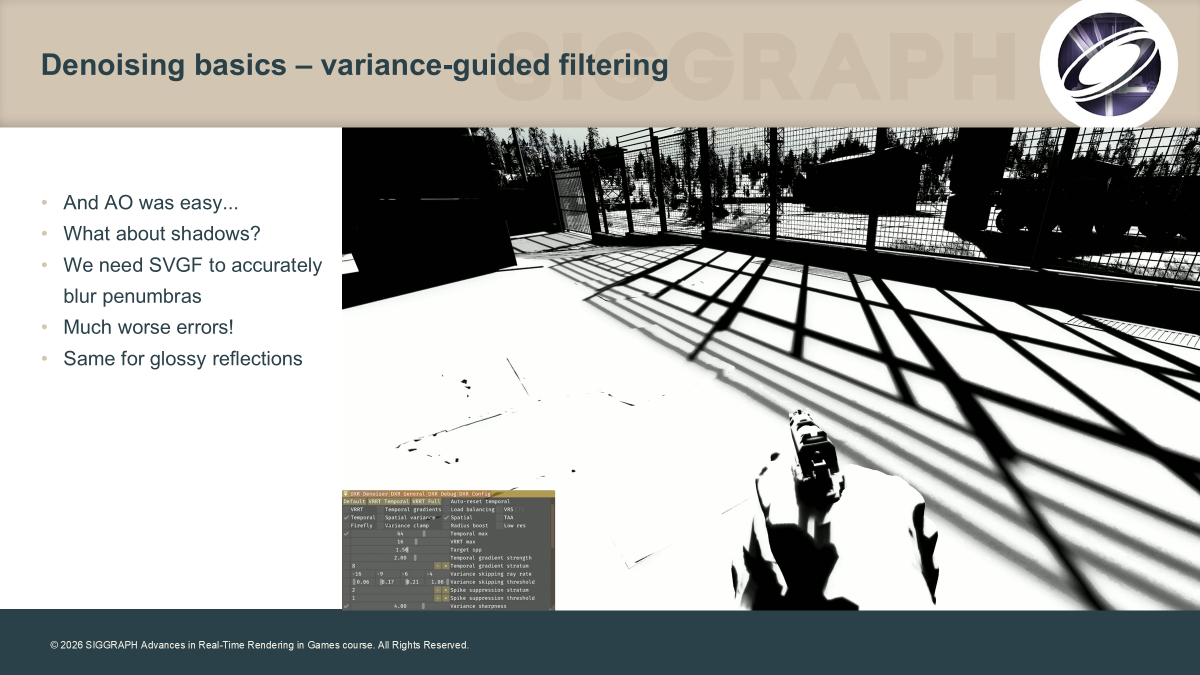Click the Spike suppression threshold field showing 1
The height and width of the screenshot is (675, 1200).
click(392, 598)
